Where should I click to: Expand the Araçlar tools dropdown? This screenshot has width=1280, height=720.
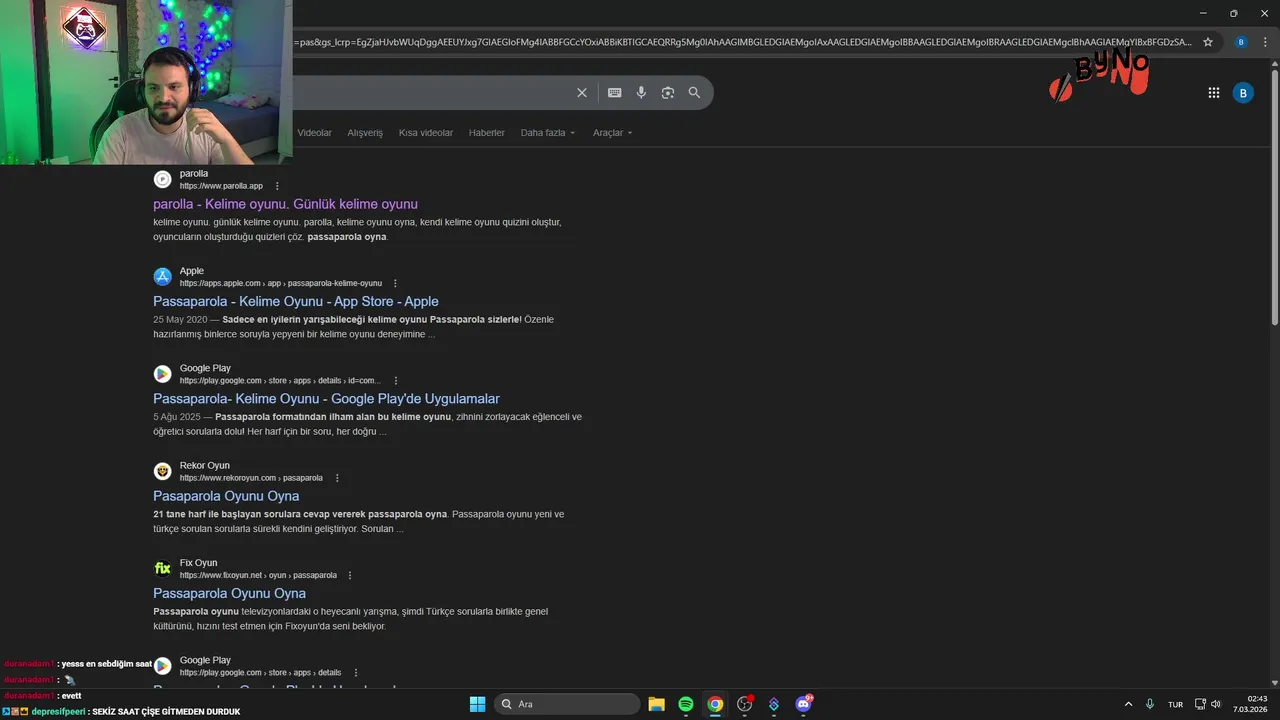pyautogui.click(x=613, y=133)
